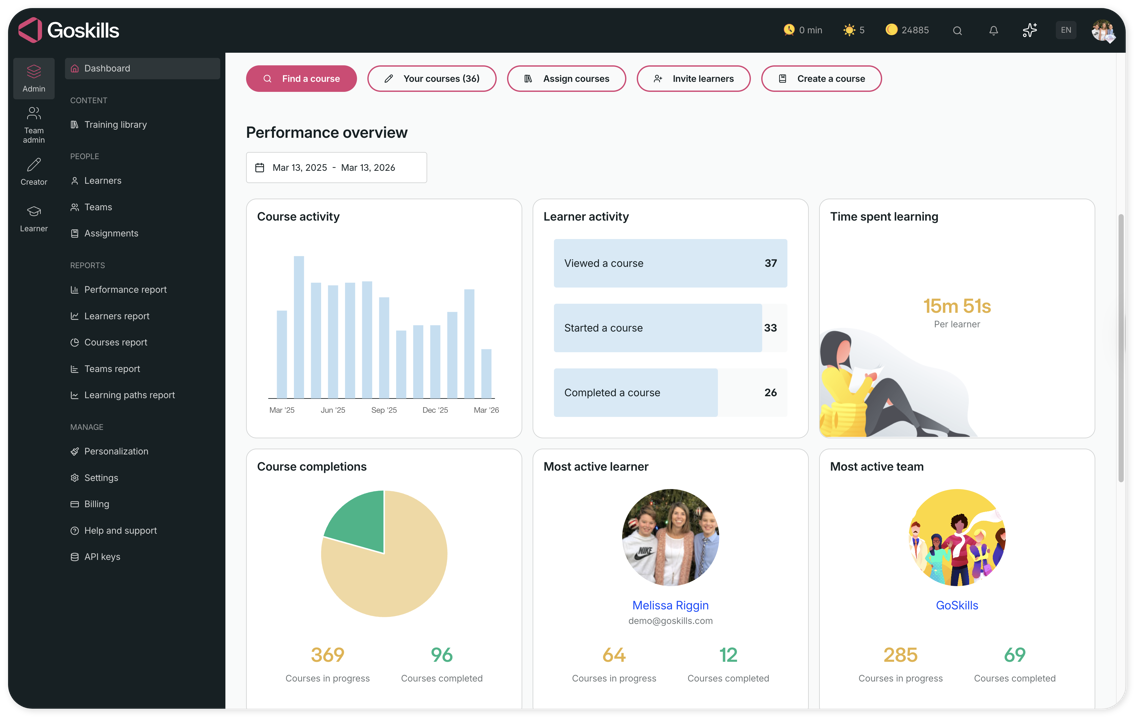The image size is (1137, 720).
Task: Click the GoSkills logo
Action: [x=68, y=30]
